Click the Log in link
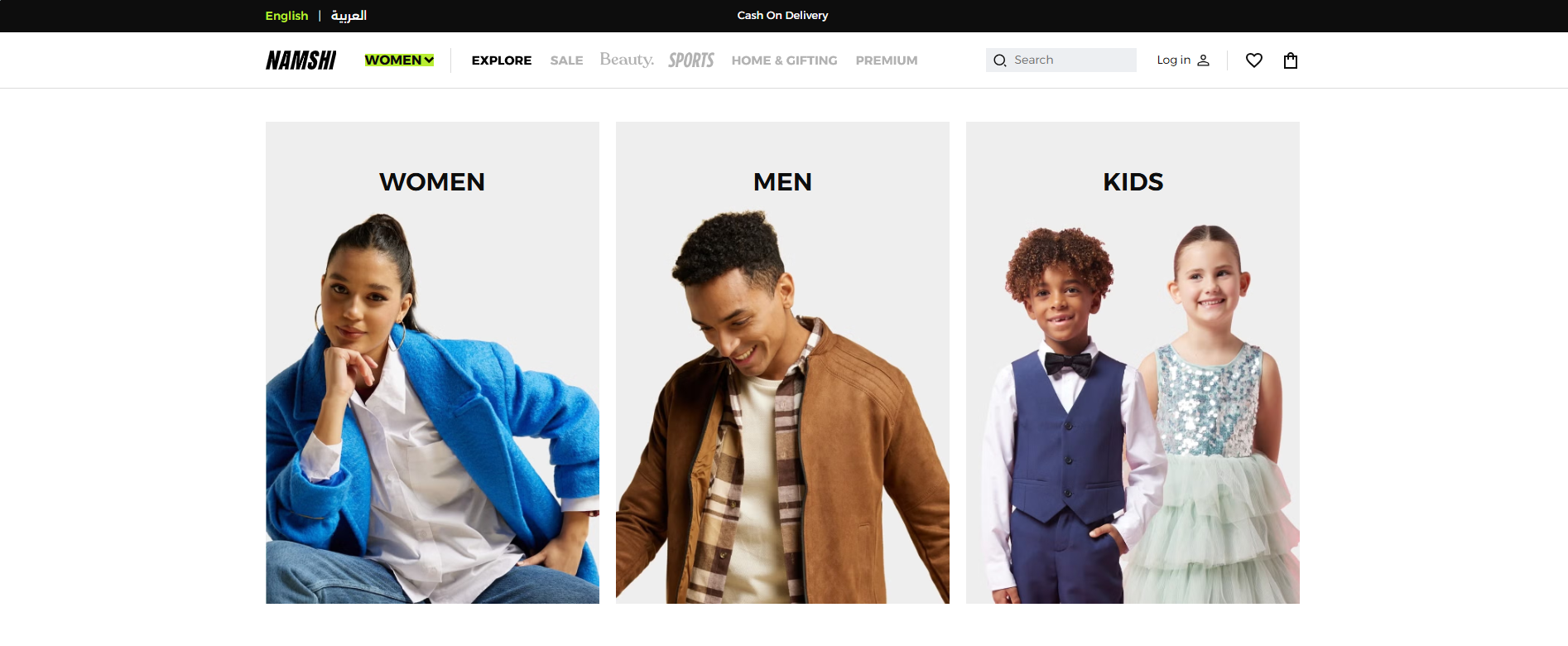The width and height of the screenshot is (1568, 646). click(1173, 60)
